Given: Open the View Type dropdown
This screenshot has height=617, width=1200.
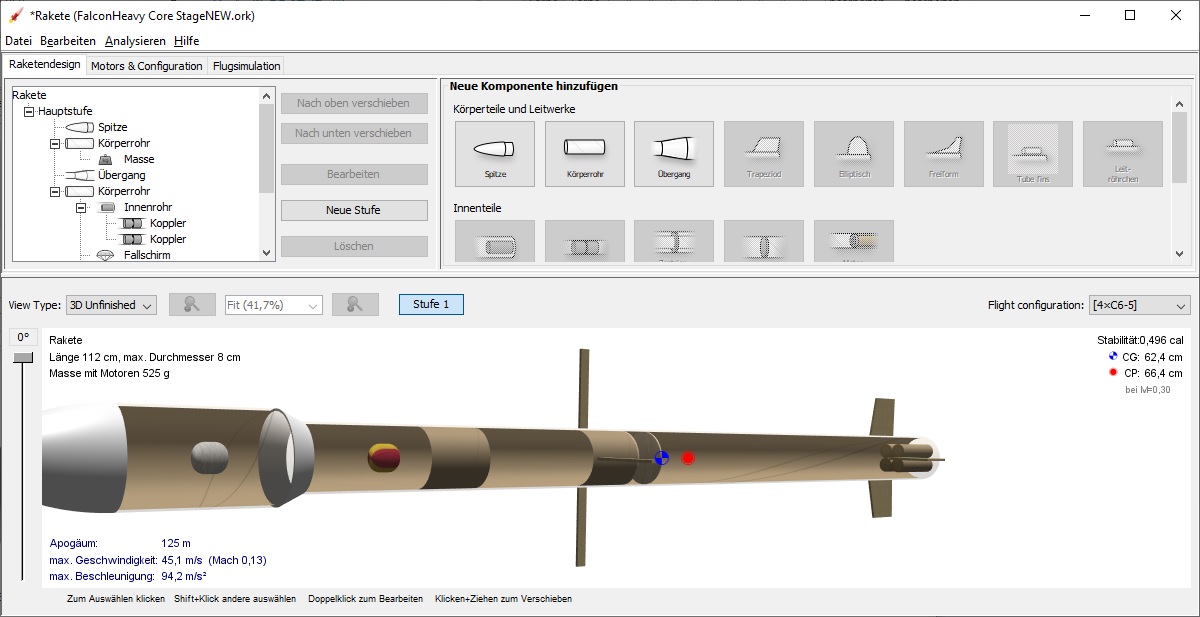Looking at the screenshot, I should (111, 305).
